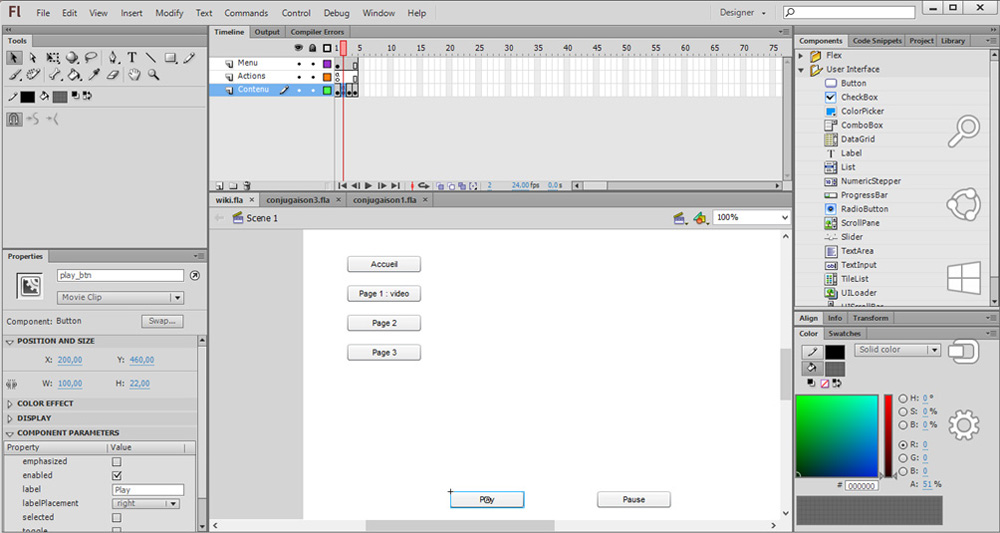
Task: Activate the Hand tool
Action: click(x=134, y=75)
